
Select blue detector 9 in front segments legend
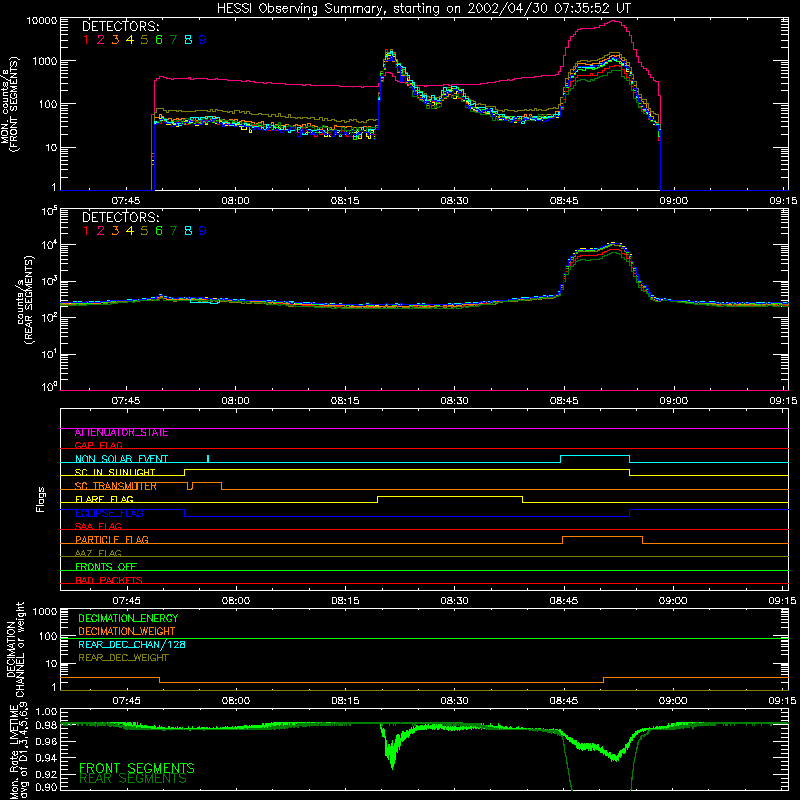(203, 40)
